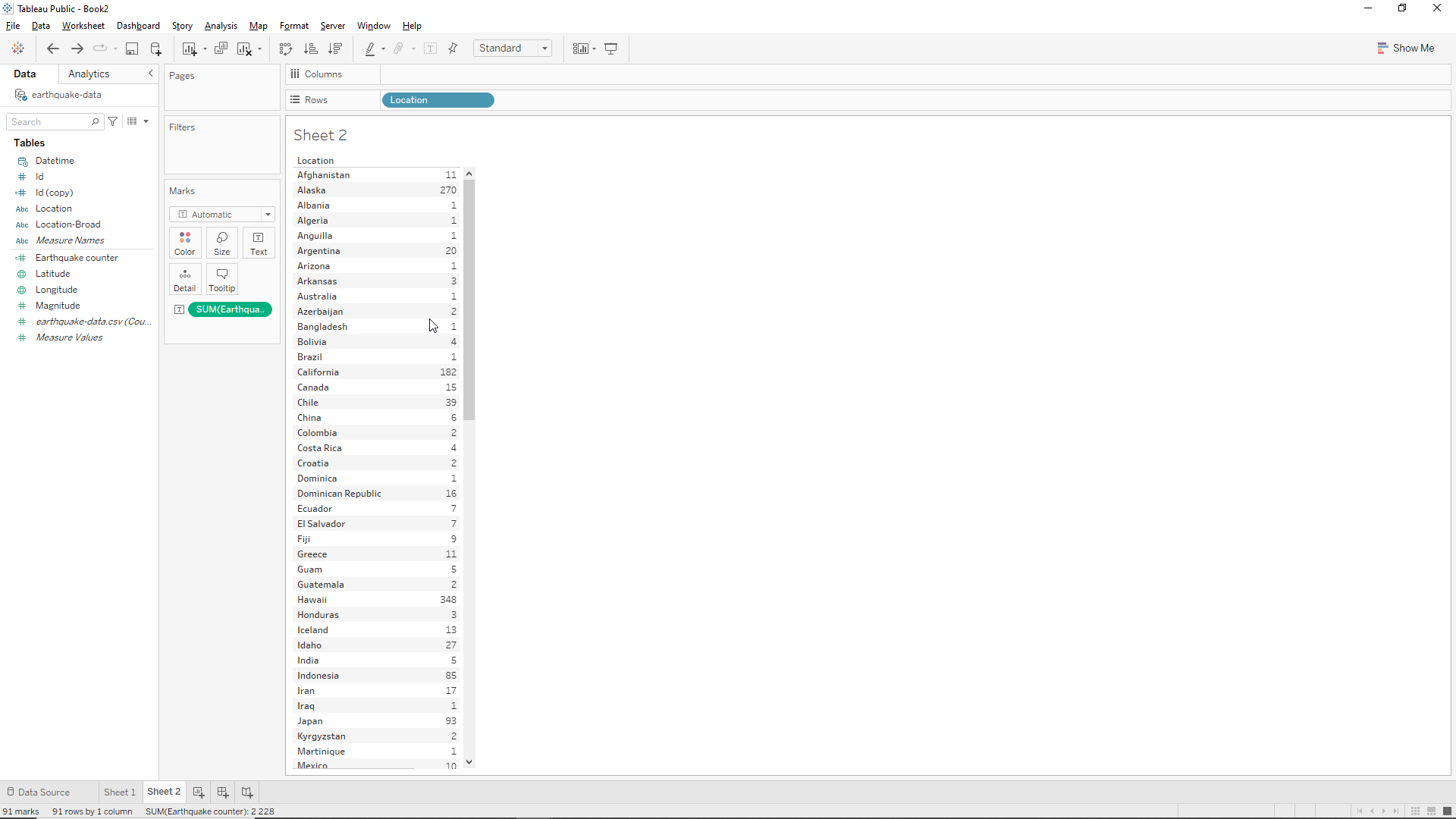Screen dimensions: 1456x819
Task: Swap rows and columns
Action: tap(286, 49)
